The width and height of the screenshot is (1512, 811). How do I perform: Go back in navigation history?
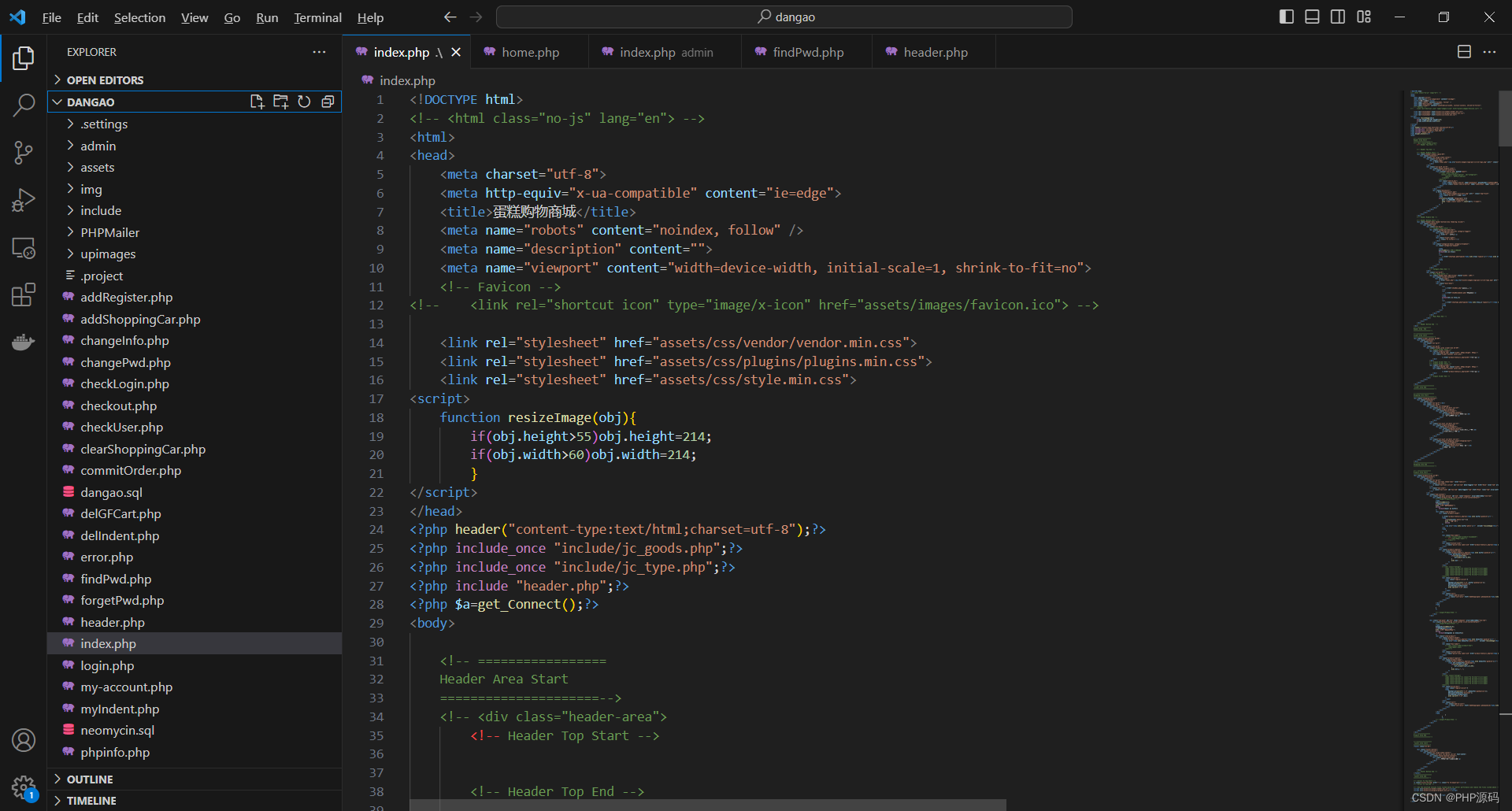[x=450, y=17]
